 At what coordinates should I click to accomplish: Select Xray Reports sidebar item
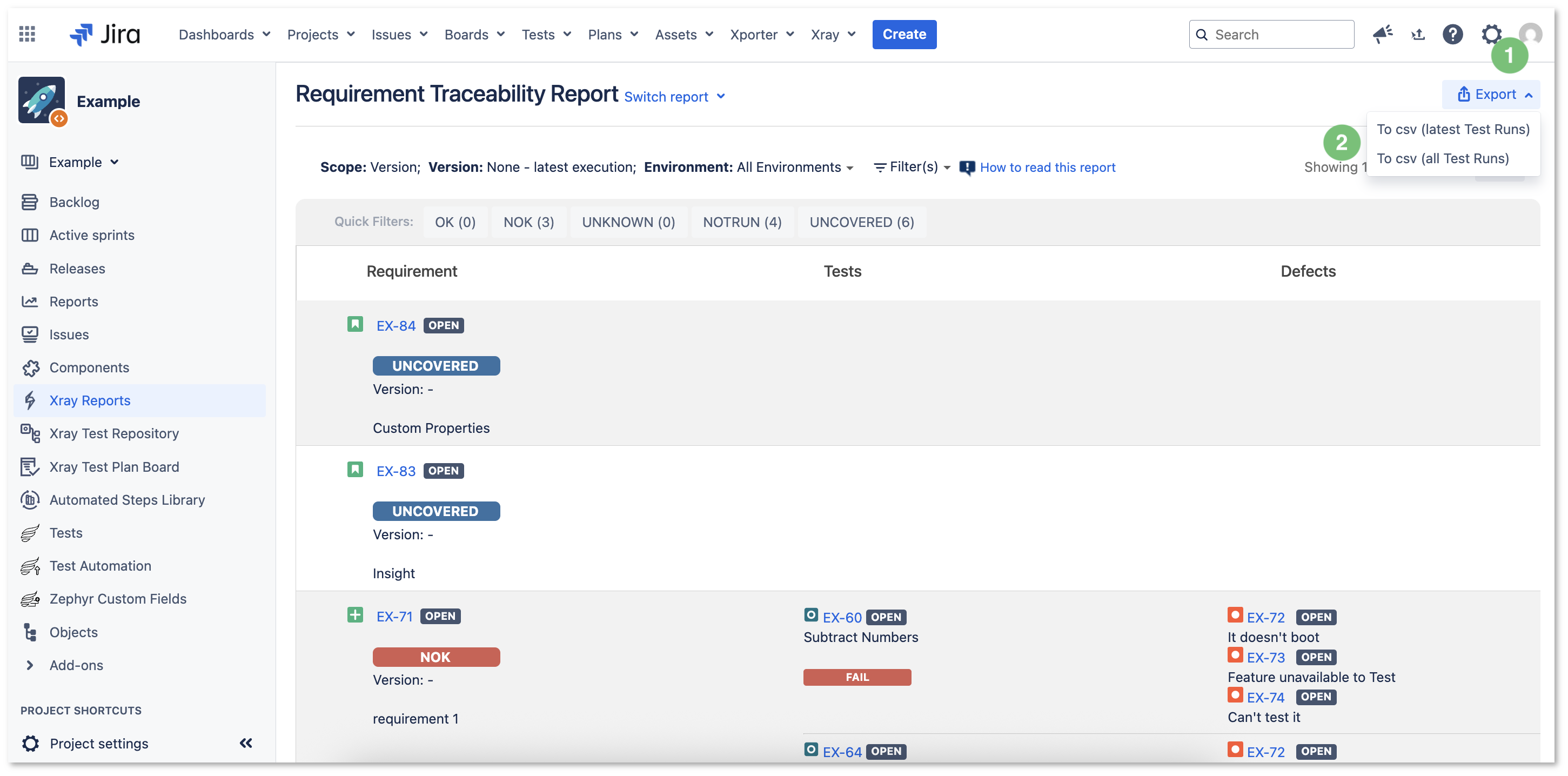[x=139, y=400]
